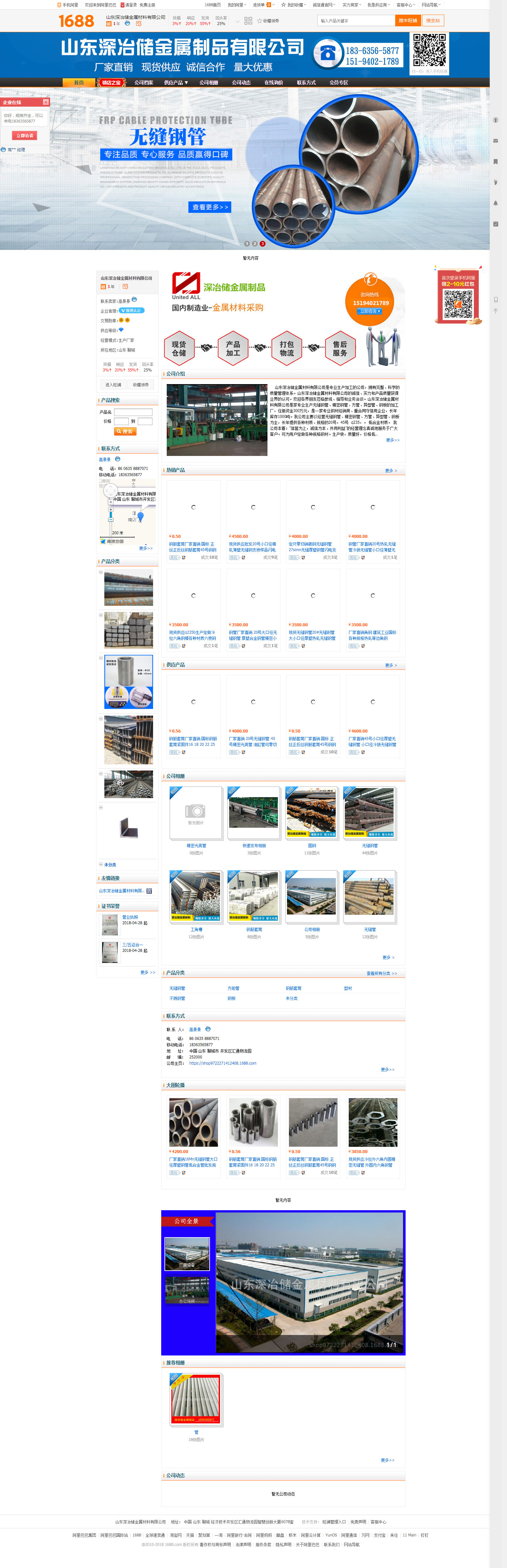This screenshot has width=507, height=1568.
Task: Open the 办公场所 thumbnail in 公司全景
Action: (x=188, y=1290)
